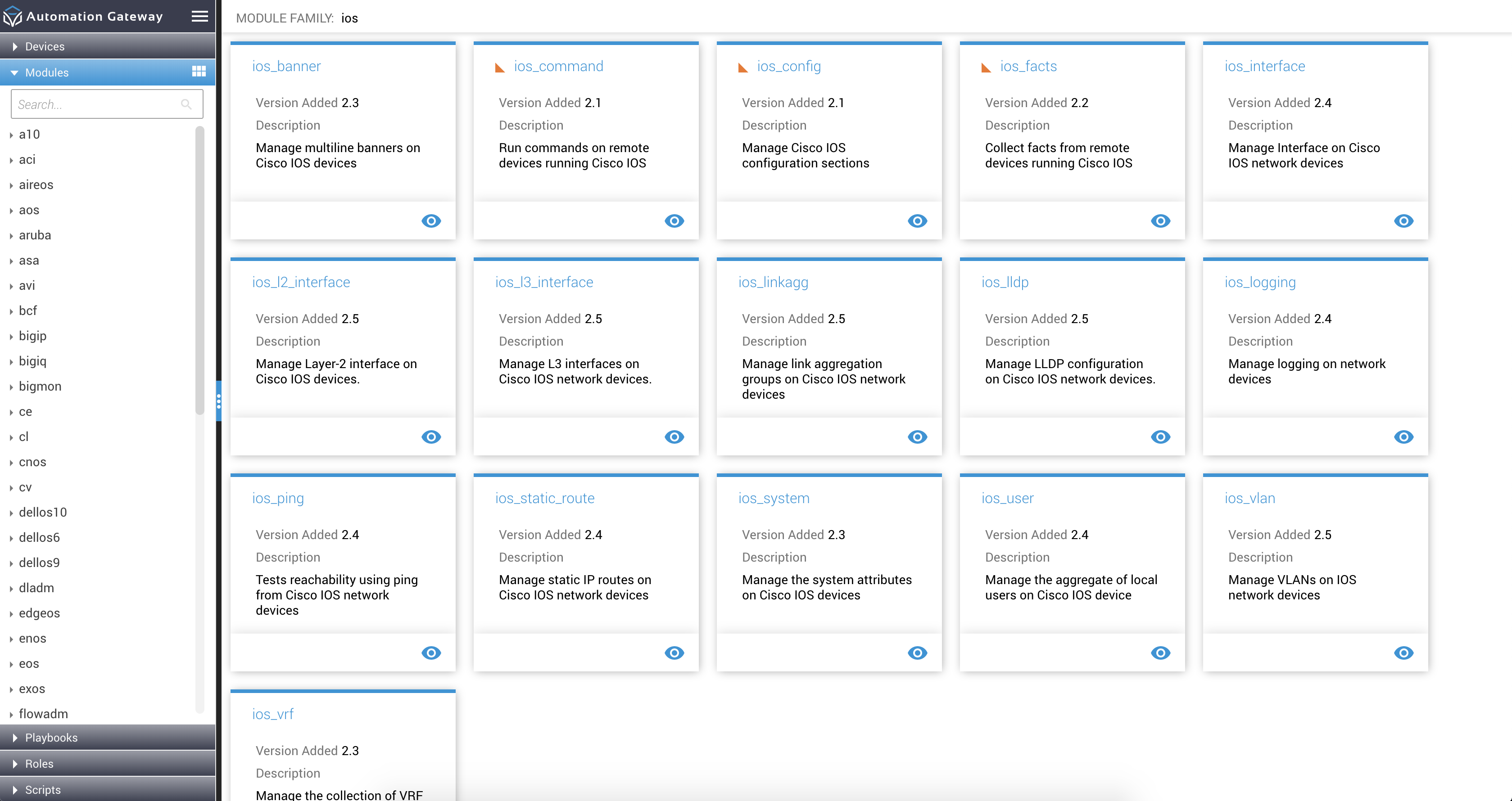Click the hamburger menu icon in header
1512x801 pixels.
(199, 17)
